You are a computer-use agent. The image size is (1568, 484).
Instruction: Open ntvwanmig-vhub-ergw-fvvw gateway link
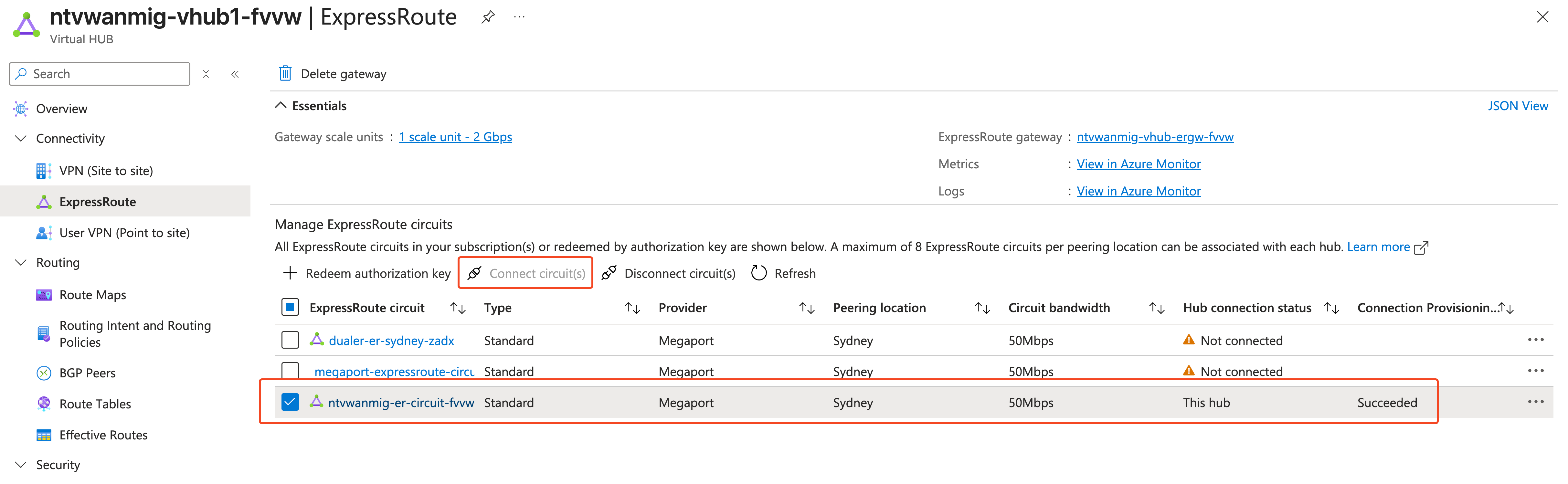click(x=1155, y=136)
